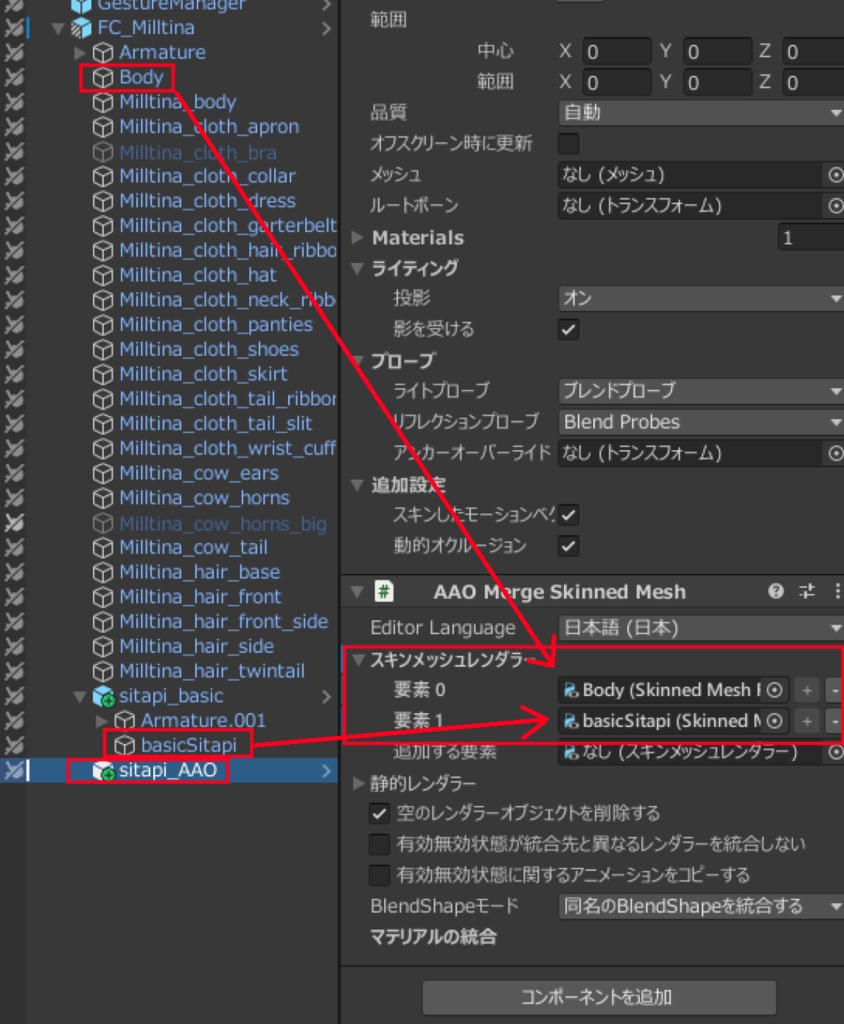Image resolution: width=844 pixels, height=1024 pixels.
Task: Open the Editor Language dropdown
Action: pos(701,628)
